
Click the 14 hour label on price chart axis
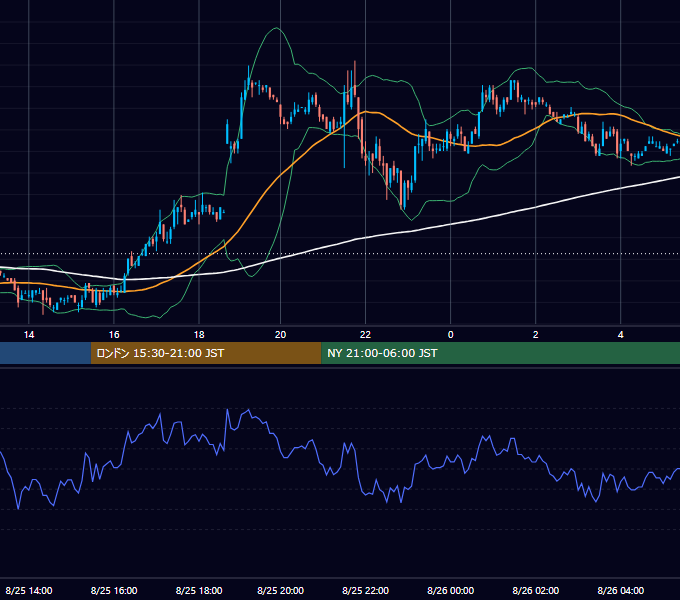pos(29,335)
